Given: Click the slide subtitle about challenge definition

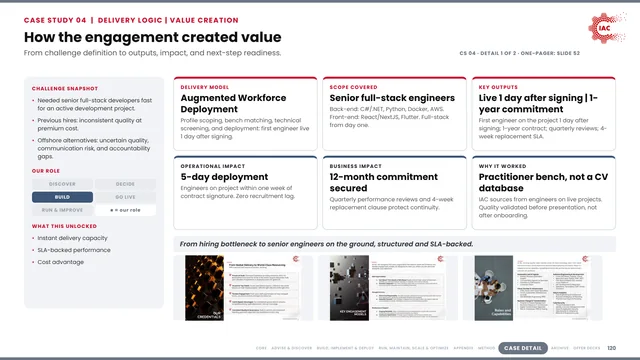Looking at the screenshot, I should (x=152, y=53).
